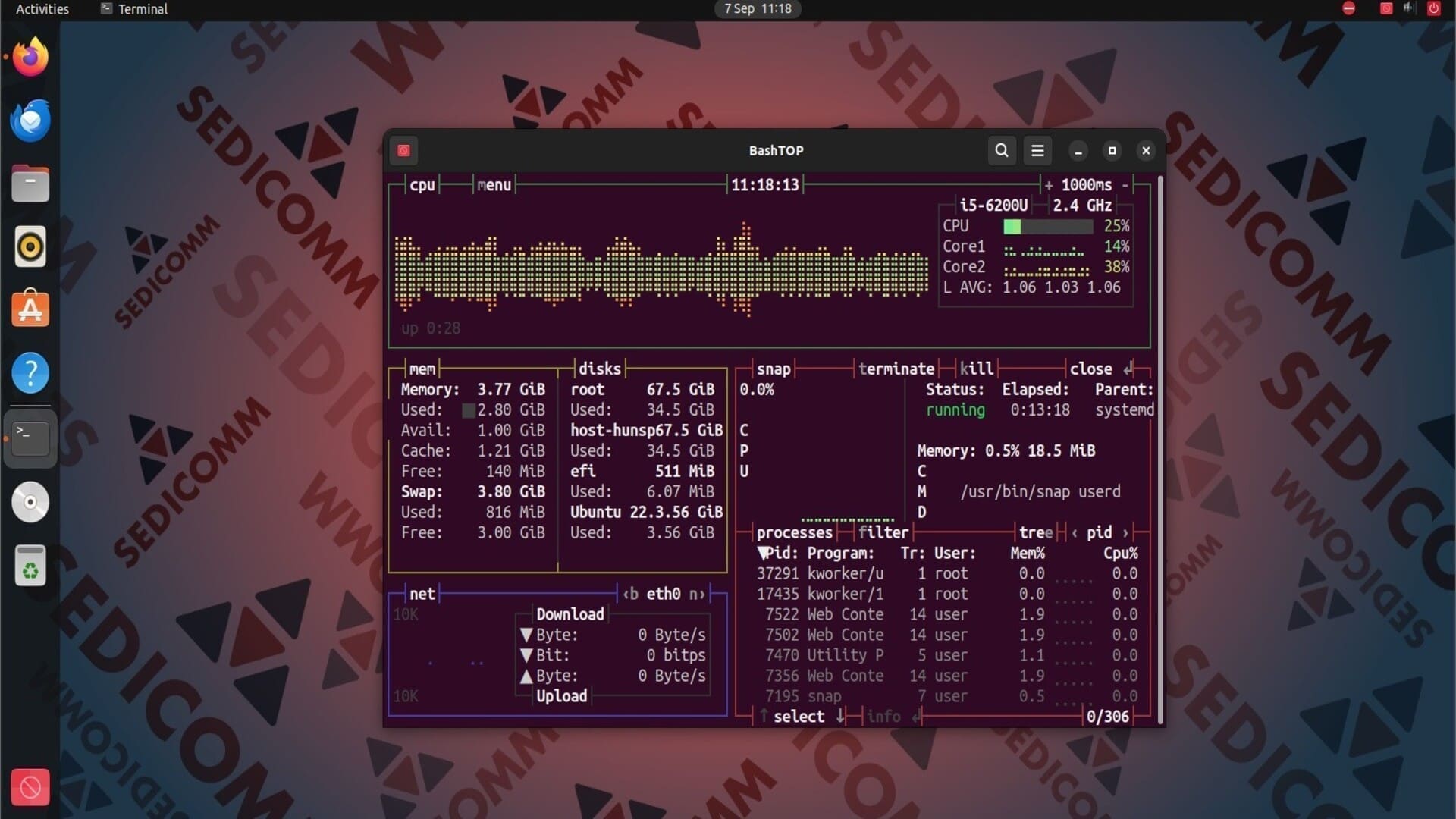Click the terminal search magnifier icon
The height and width of the screenshot is (819, 1456).
[x=1001, y=150]
